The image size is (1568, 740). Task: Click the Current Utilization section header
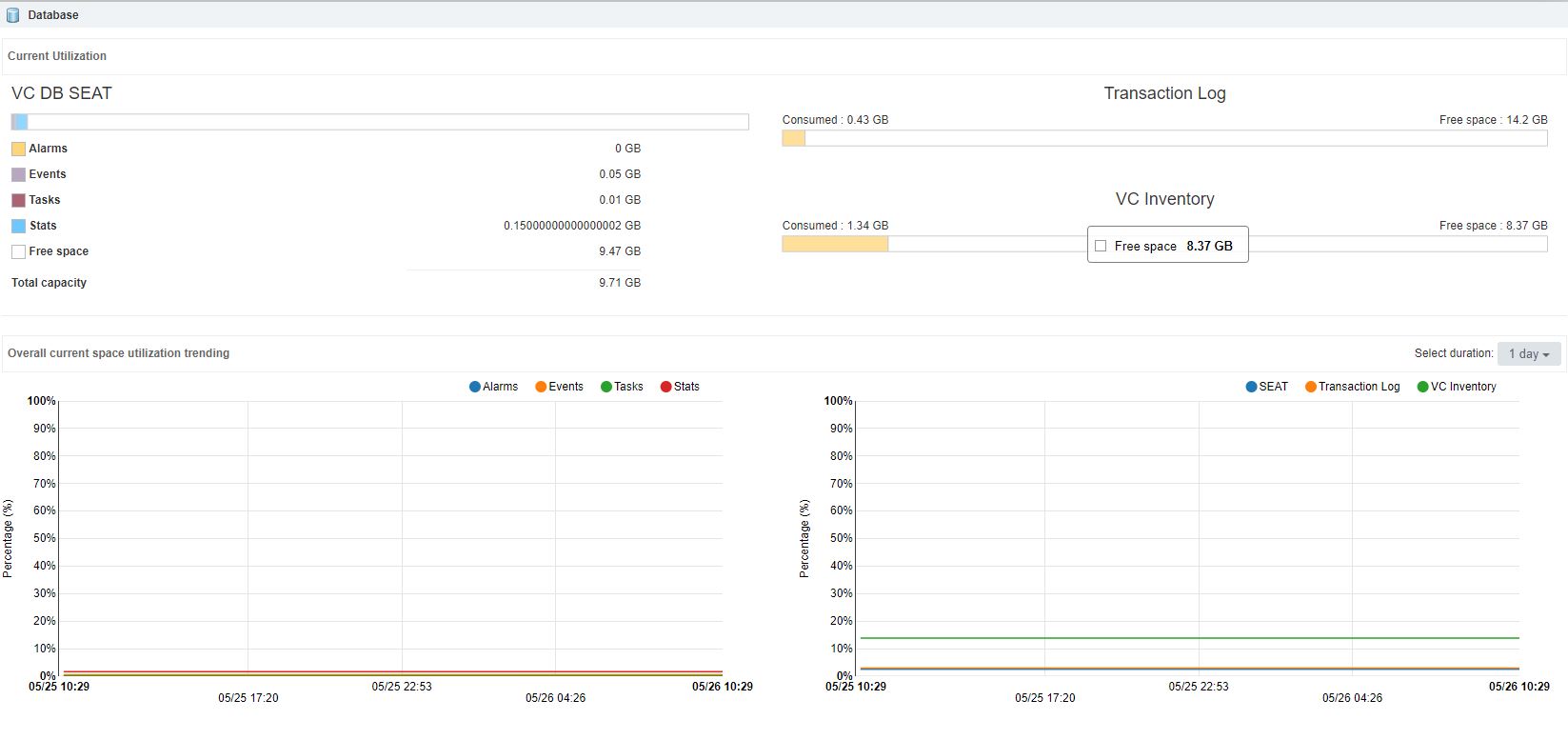[x=57, y=56]
